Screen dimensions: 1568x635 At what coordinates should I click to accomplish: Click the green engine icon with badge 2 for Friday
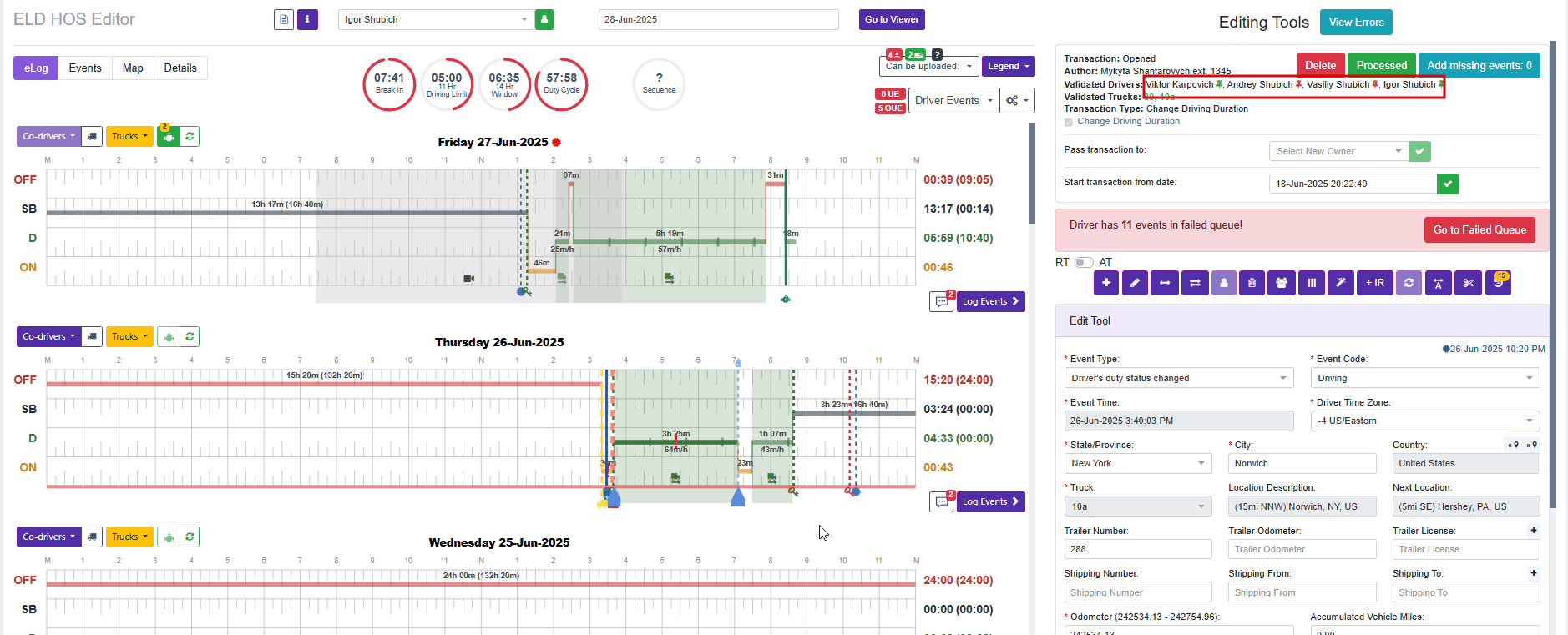click(x=168, y=137)
